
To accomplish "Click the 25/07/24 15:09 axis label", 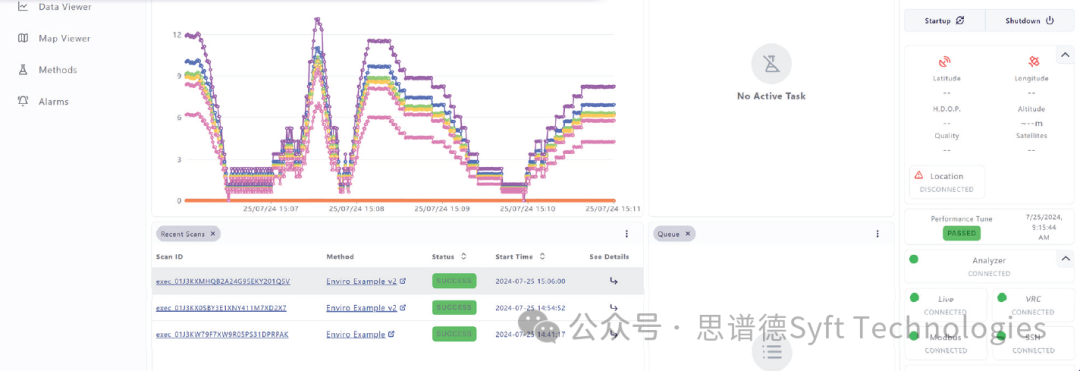I will tap(443, 208).
